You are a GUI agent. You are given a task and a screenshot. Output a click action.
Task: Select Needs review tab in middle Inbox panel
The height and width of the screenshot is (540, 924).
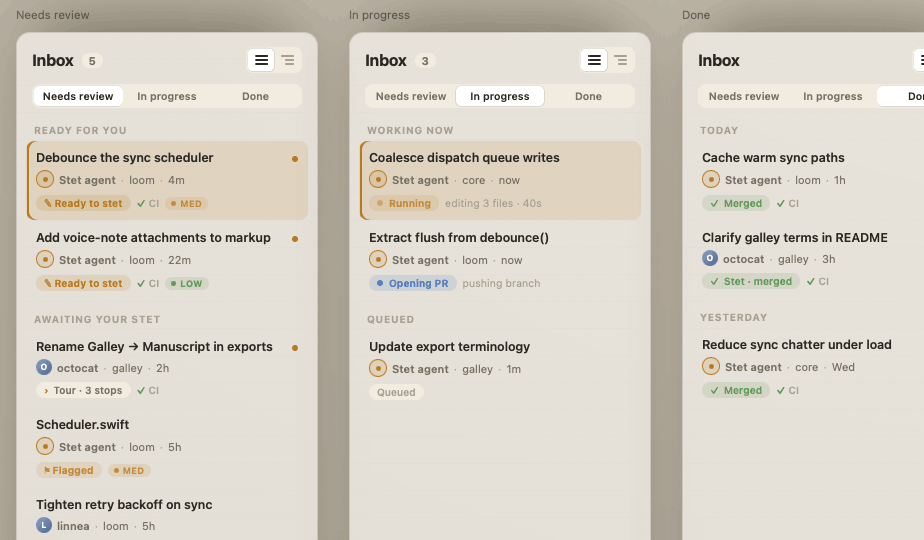click(411, 96)
